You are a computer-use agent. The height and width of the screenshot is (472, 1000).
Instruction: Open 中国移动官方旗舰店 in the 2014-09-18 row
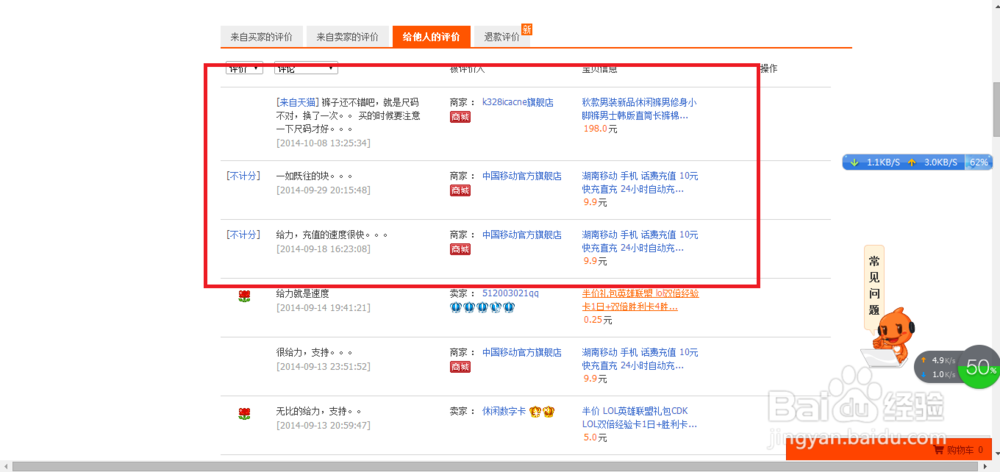(522, 234)
